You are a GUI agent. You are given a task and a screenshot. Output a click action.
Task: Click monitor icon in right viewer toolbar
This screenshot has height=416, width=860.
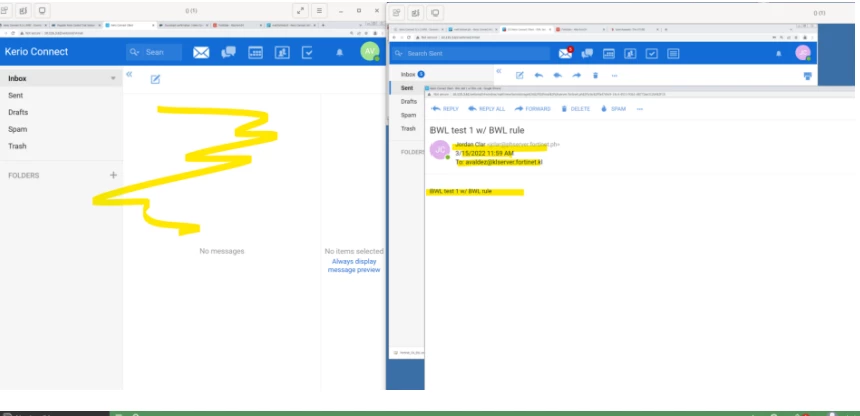435,12
